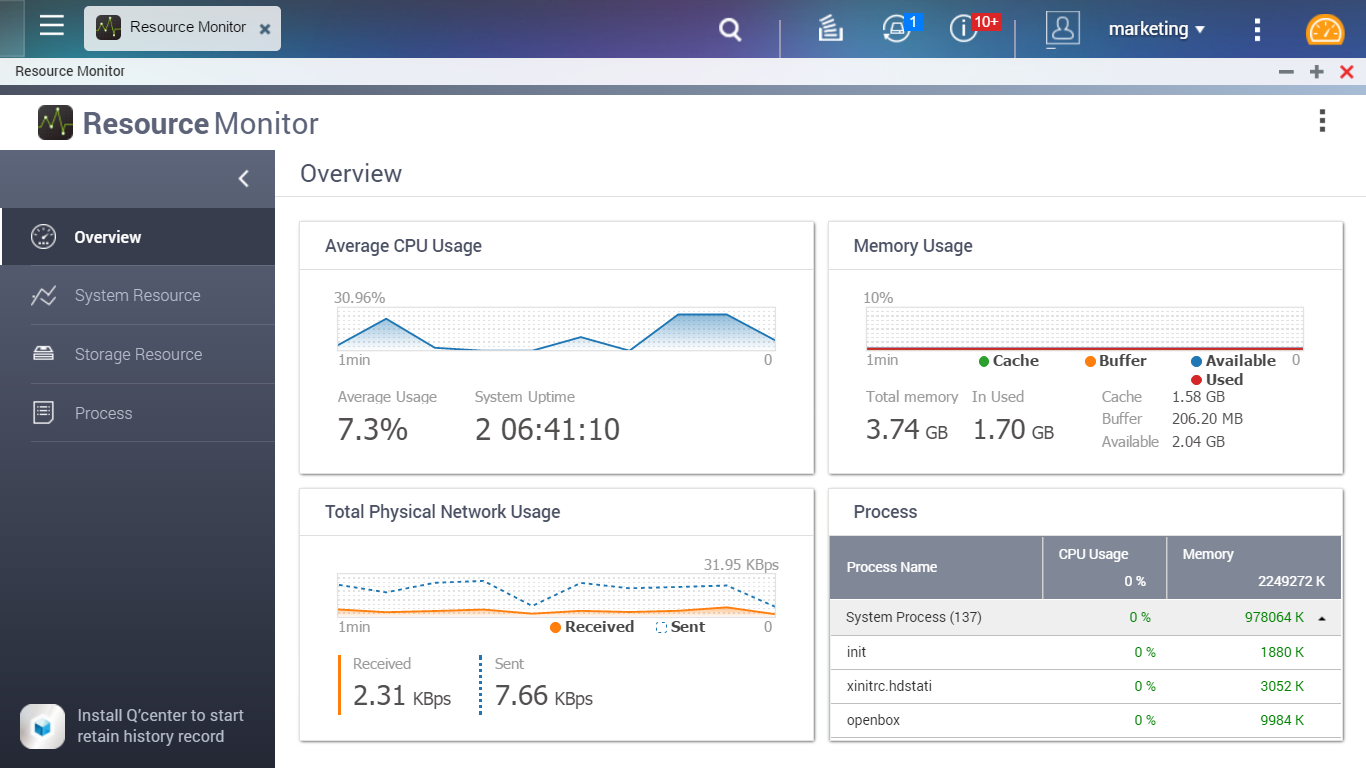Image resolution: width=1366 pixels, height=768 pixels.
Task: Click Install Q'center history record link
Action: pyautogui.click(x=160, y=726)
